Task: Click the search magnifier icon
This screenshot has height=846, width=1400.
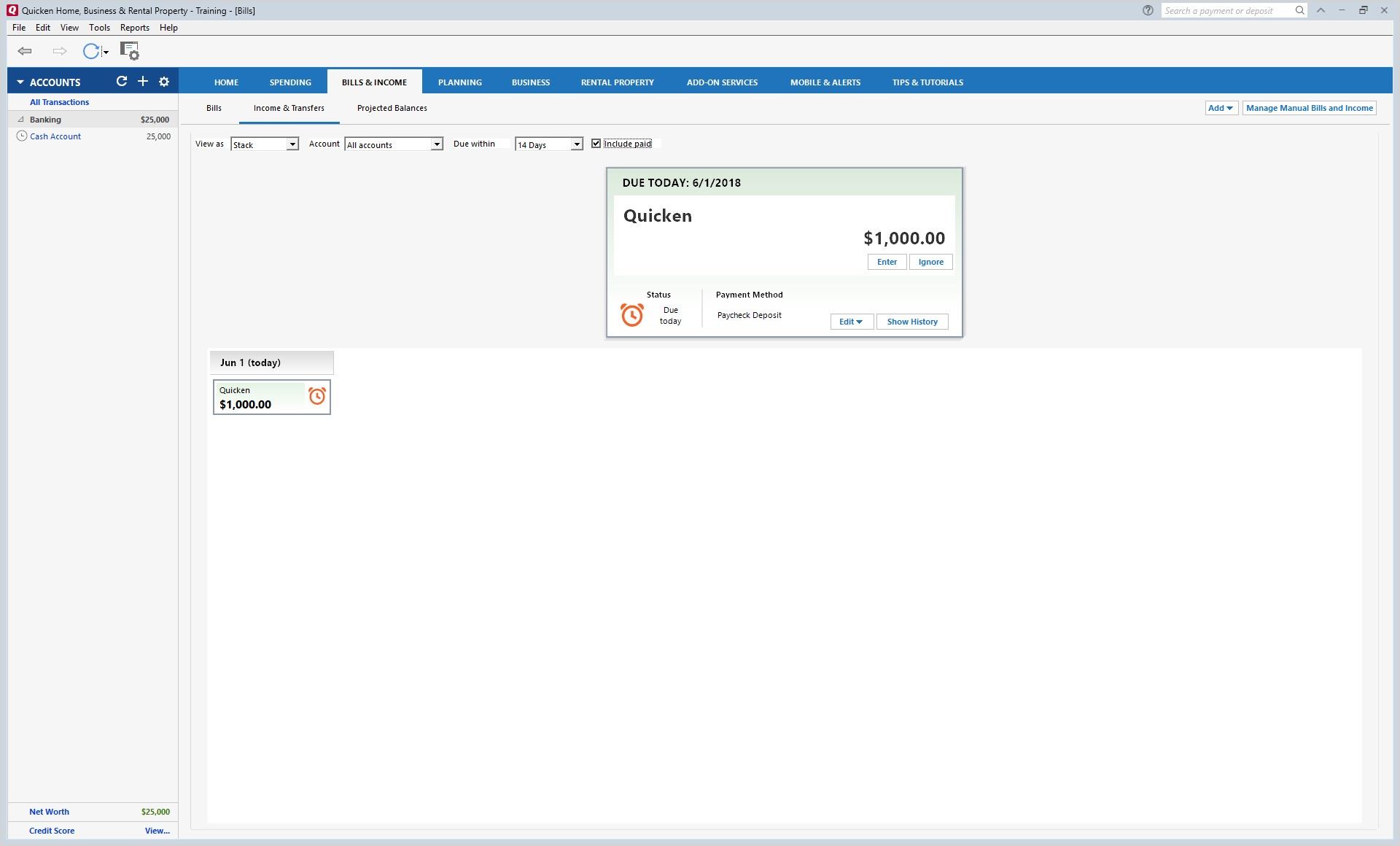Action: pos(1299,10)
